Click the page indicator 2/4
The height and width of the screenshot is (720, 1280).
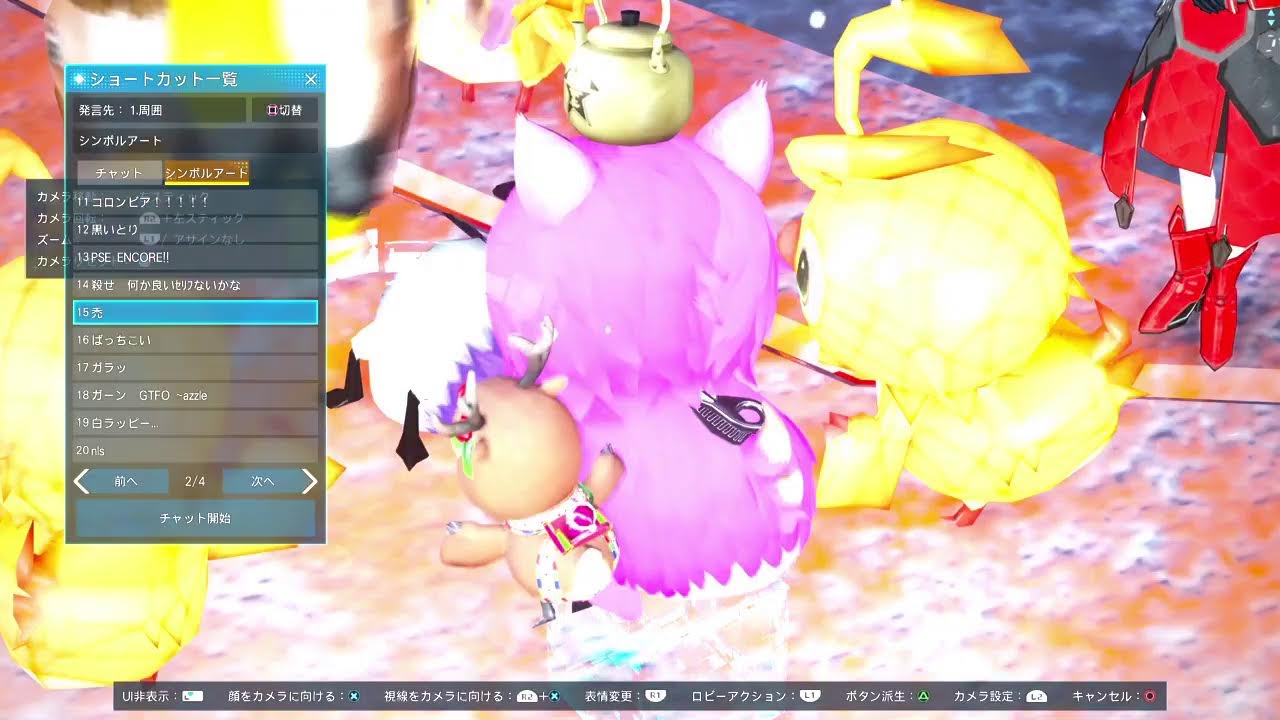pyautogui.click(x=195, y=481)
